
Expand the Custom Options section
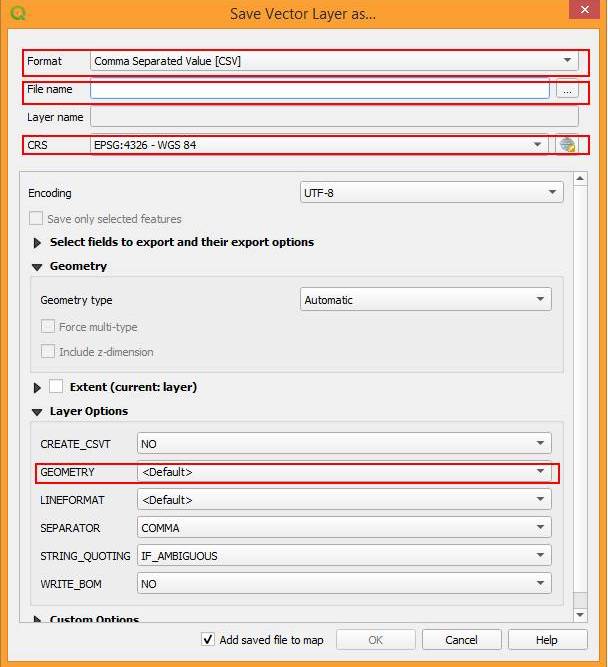(x=37, y=619)
